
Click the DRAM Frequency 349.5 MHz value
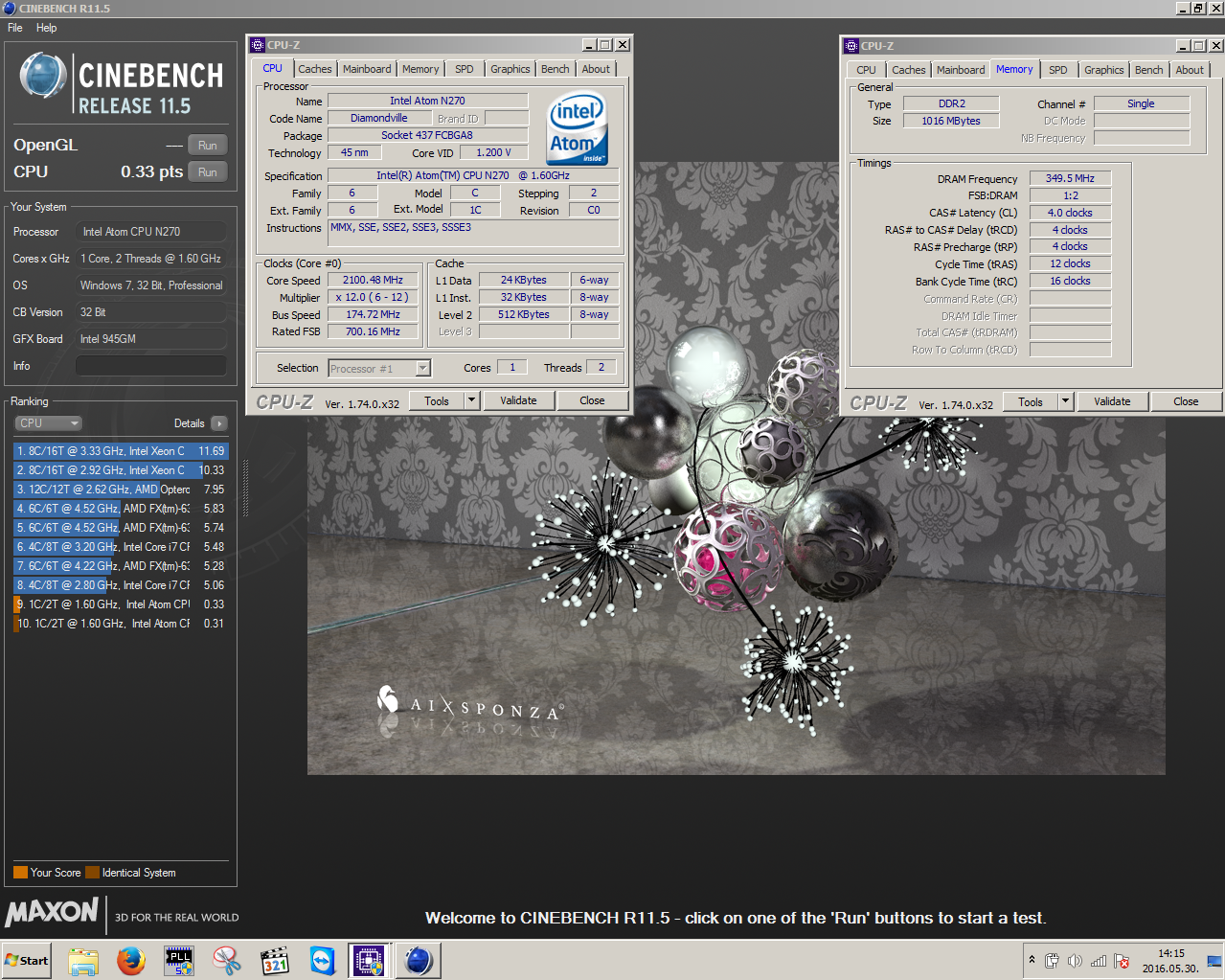pyautogui.click(x=1070, y=178)
